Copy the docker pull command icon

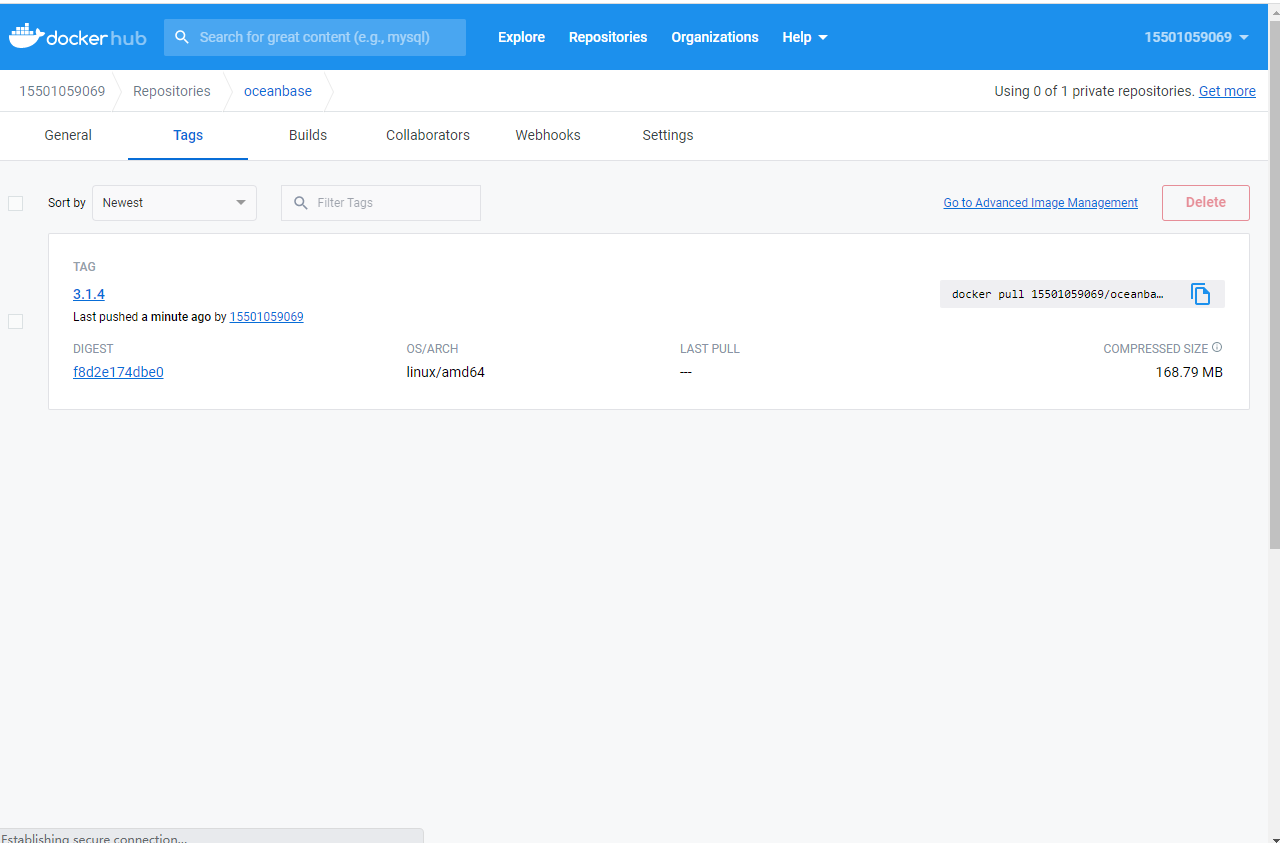1200,294
